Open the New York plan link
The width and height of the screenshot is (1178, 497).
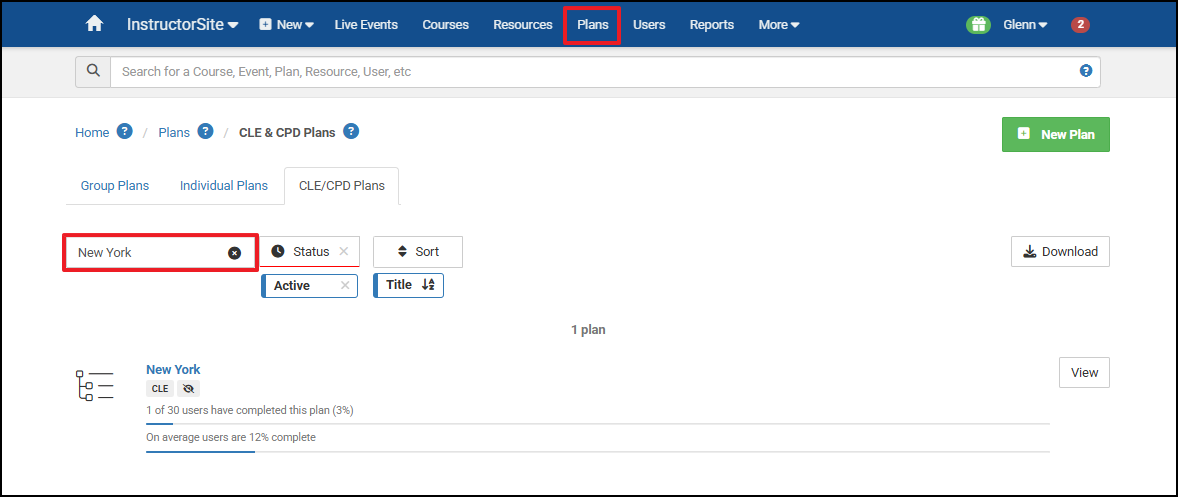coord(173,369)
